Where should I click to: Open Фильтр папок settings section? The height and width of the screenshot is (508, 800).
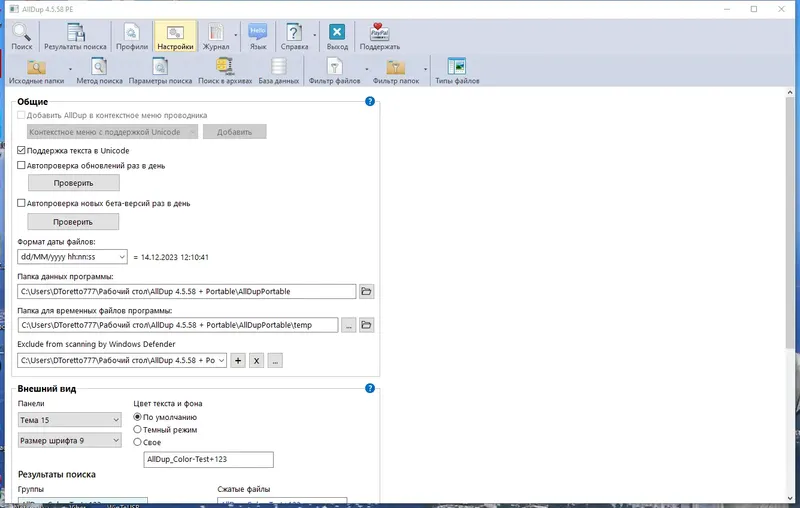click(395, 71)
